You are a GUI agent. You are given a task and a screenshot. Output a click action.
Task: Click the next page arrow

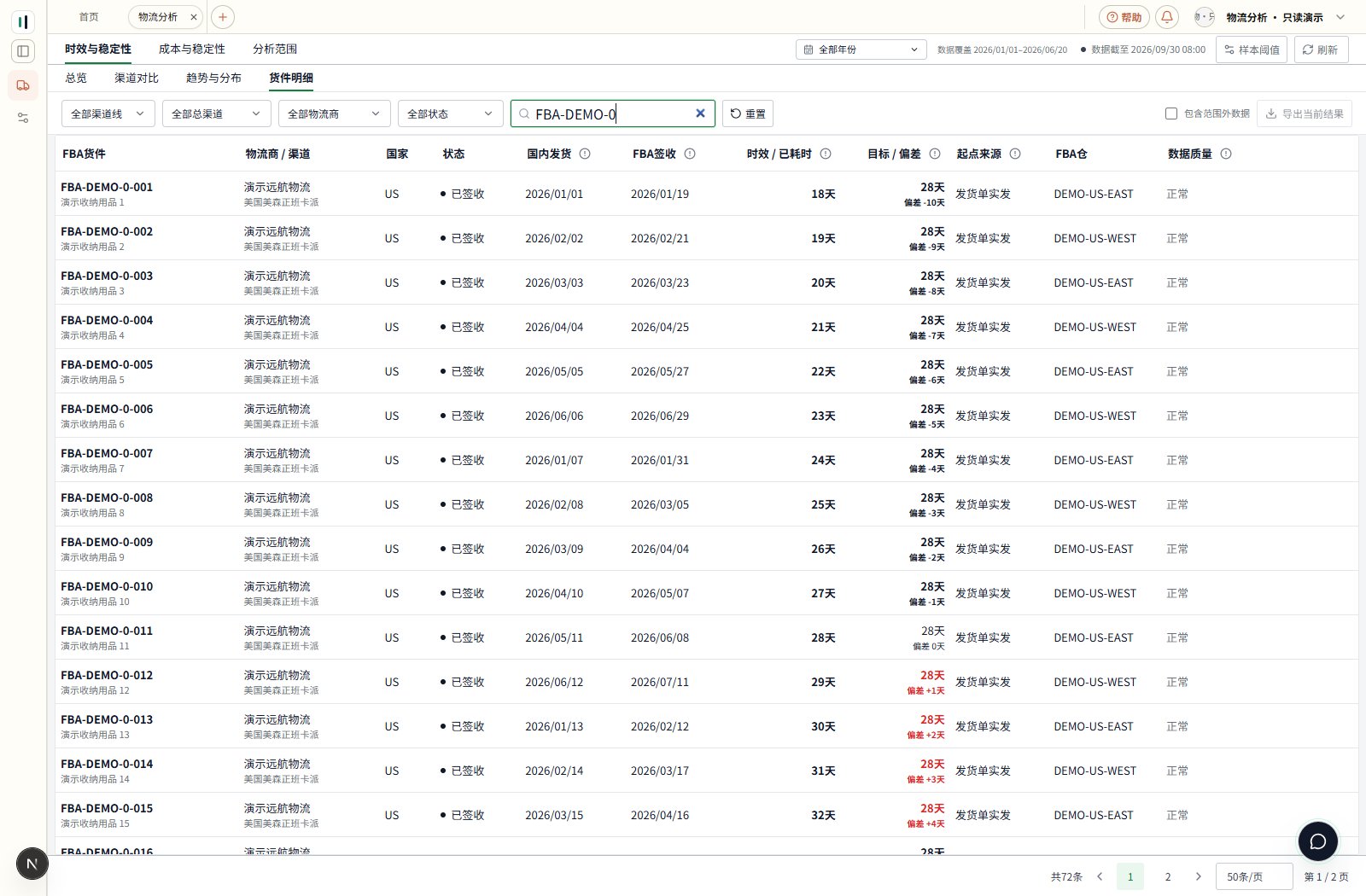click(1199, 876)
